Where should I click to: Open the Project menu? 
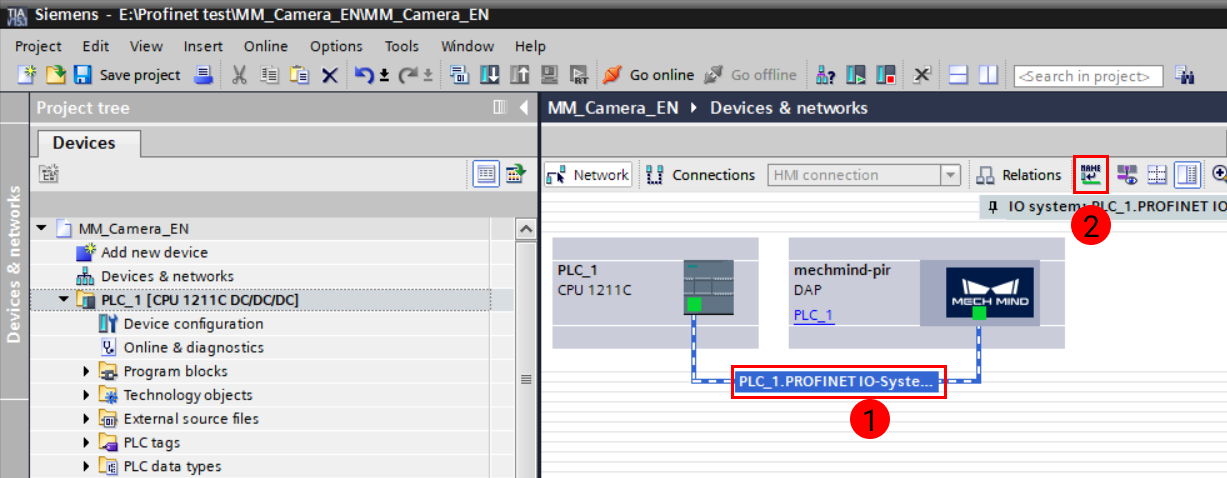coord(39,46)
